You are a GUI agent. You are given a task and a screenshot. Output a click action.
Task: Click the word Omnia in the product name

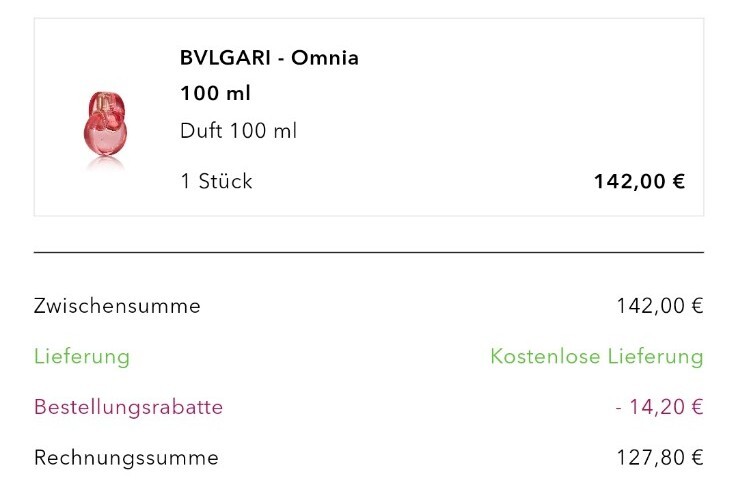pyautogui.click(x=325, y=58)
